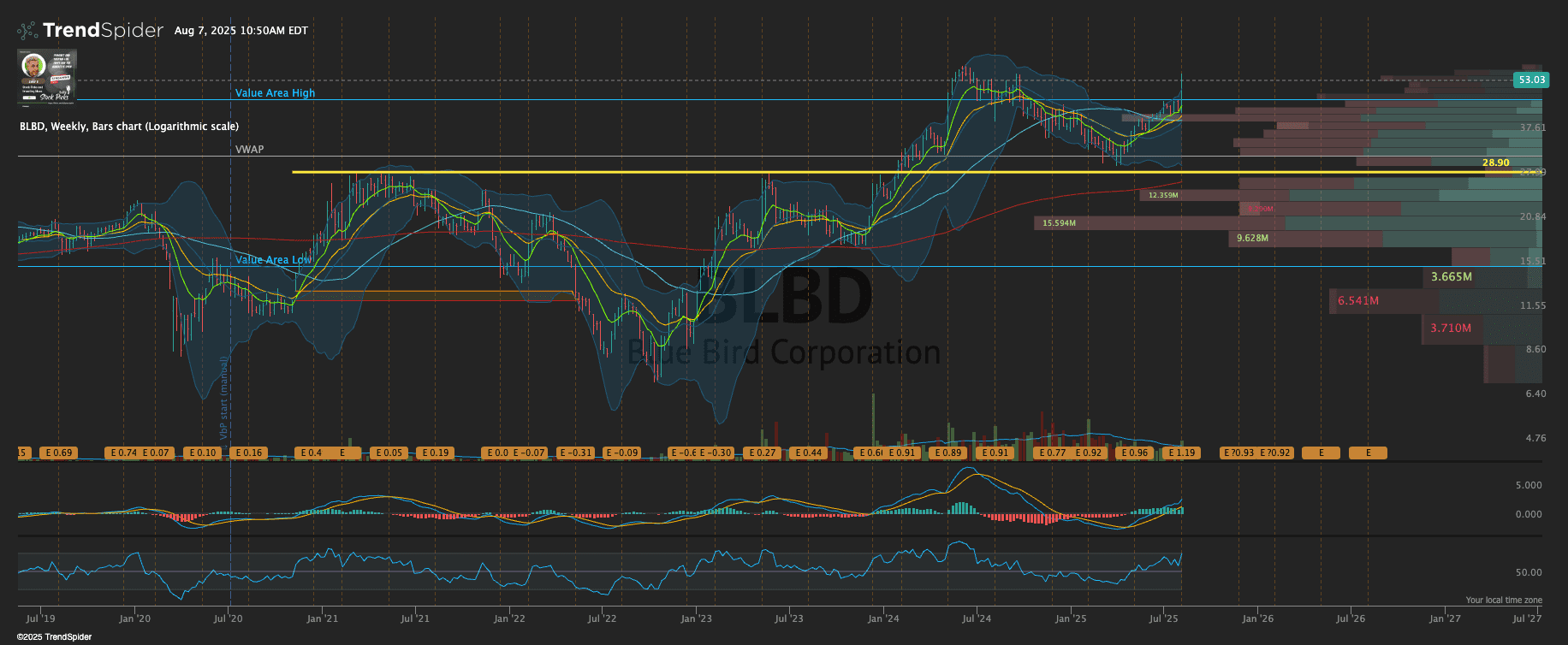1568x645 pixels.
Task: Click the 5.000 MACD axis value
Action: tap(1529, 485)
